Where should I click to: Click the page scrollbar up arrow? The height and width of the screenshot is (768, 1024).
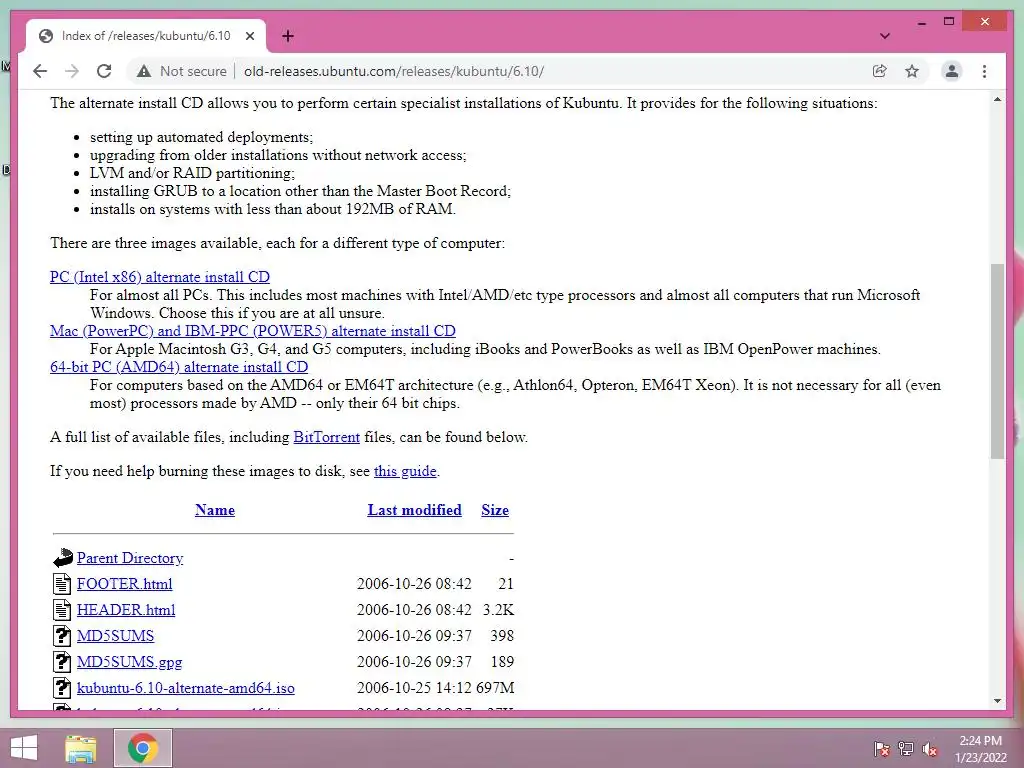(997, 100)
